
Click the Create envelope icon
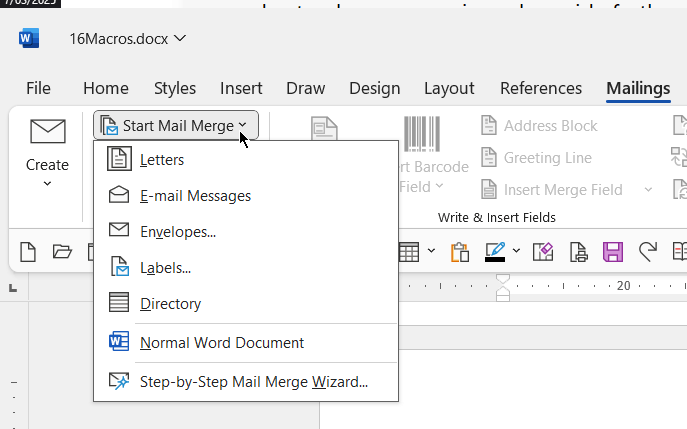point(48,131)
